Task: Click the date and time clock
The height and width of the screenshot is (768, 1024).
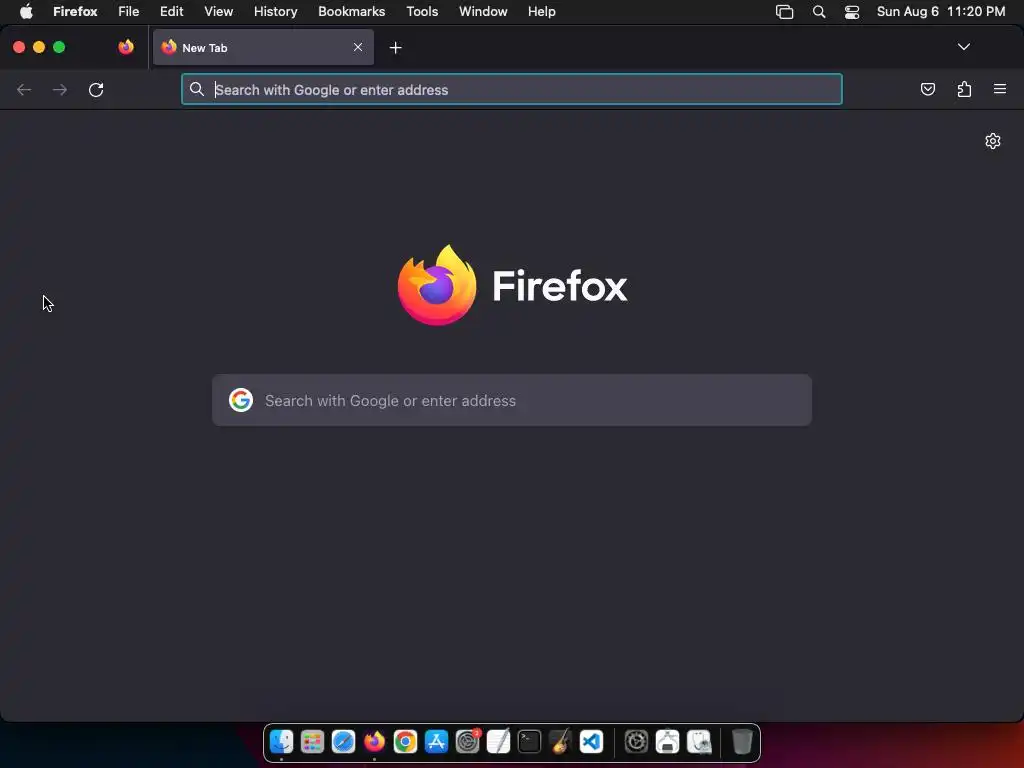Action: 940,11
